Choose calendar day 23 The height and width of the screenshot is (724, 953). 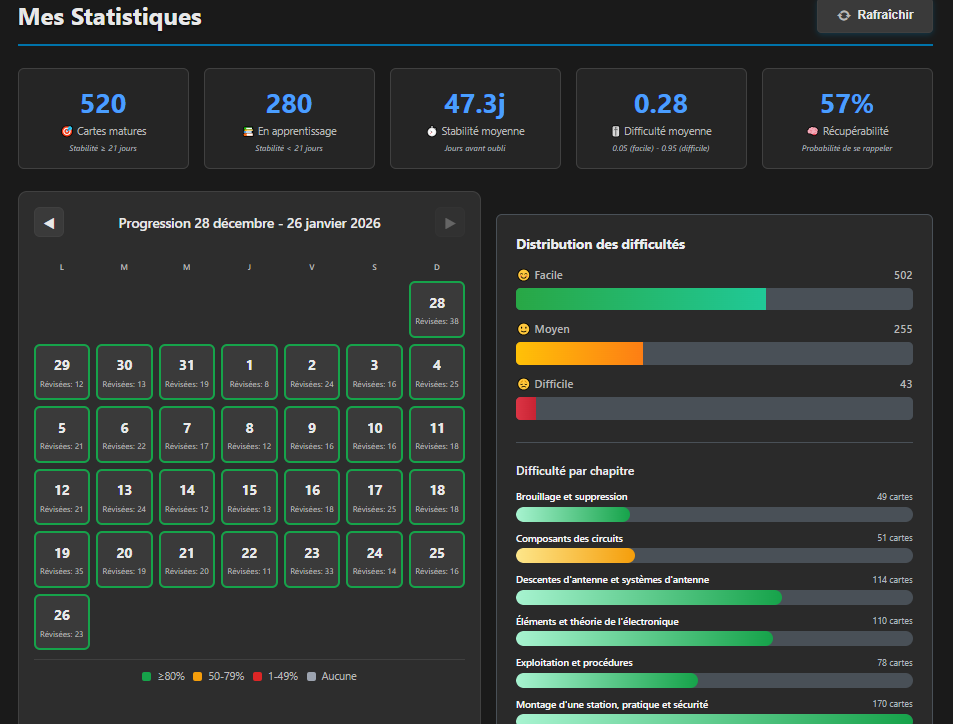pyautogui.click(x=312, y=560)
